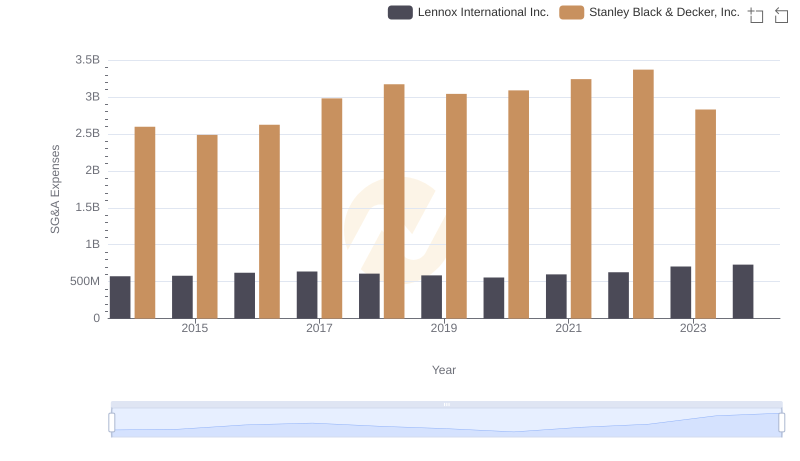The width and height of the screenshot is (800, 461).
Task: Click the SG&A Expenses axis title
Action: [55, 189]
